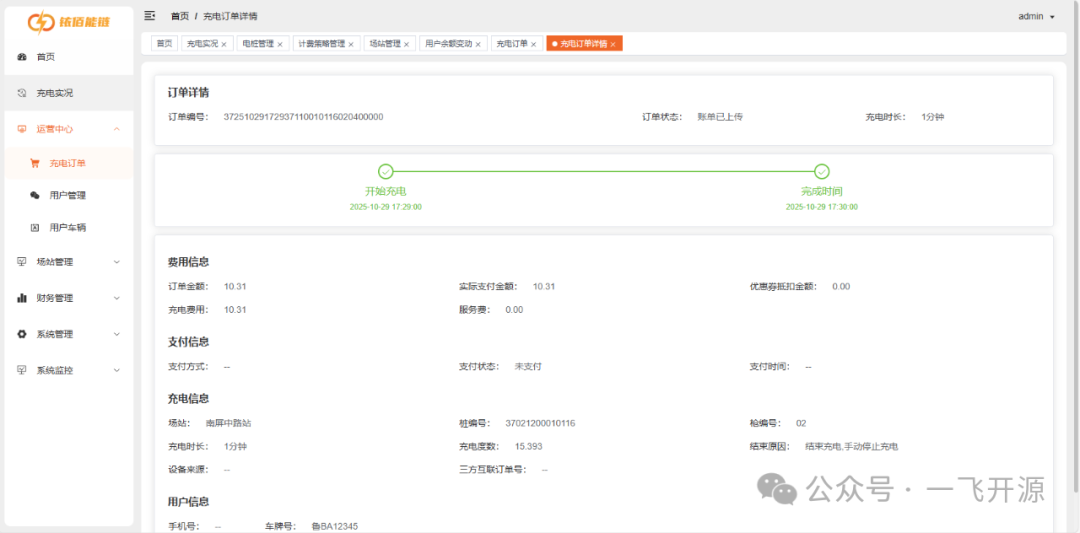
Task: Click the 充电实况 icon in sidebar
Action: 22,93
